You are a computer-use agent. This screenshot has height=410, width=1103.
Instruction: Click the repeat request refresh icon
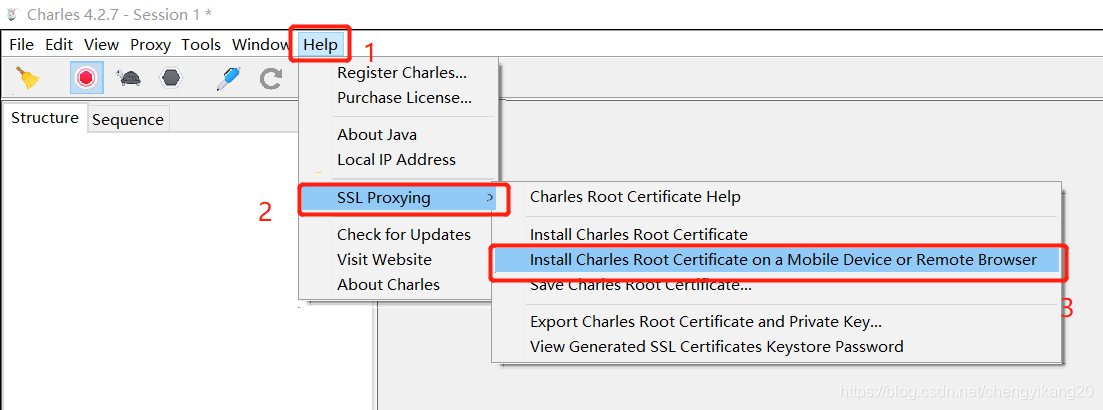coord(270,78)
